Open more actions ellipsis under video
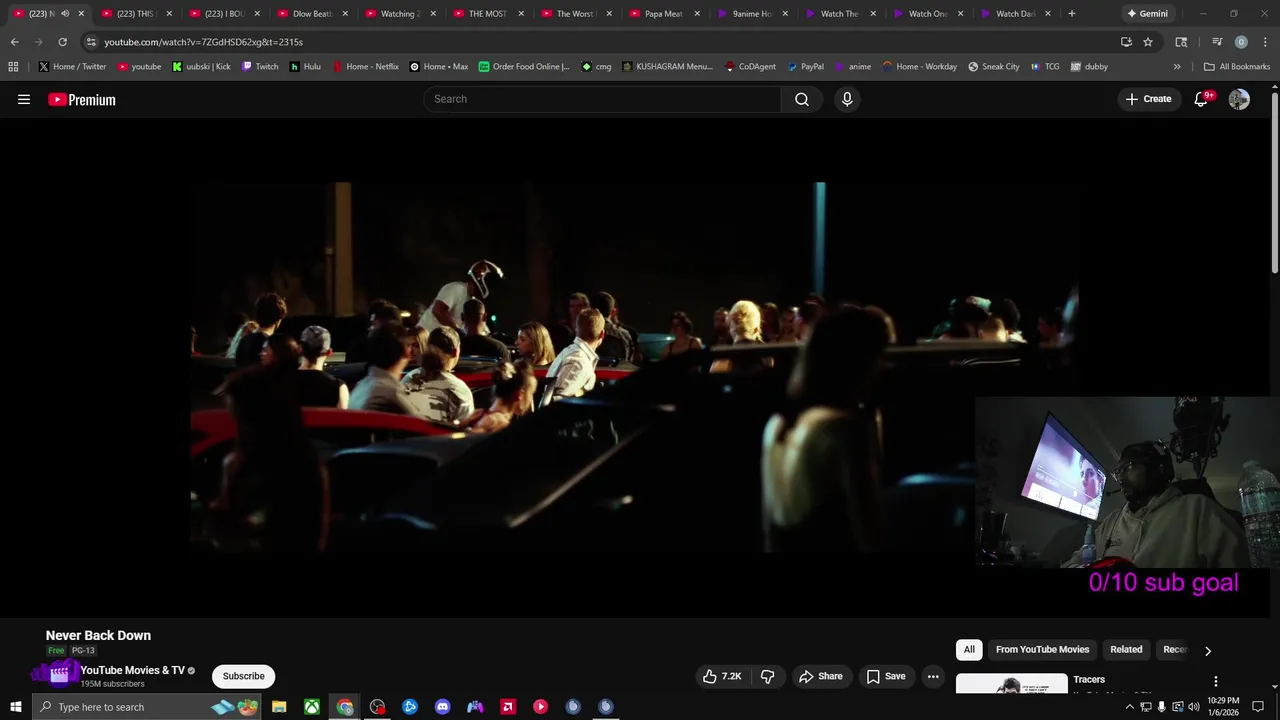Screen dimensions: 1280x720 [933, 676]
